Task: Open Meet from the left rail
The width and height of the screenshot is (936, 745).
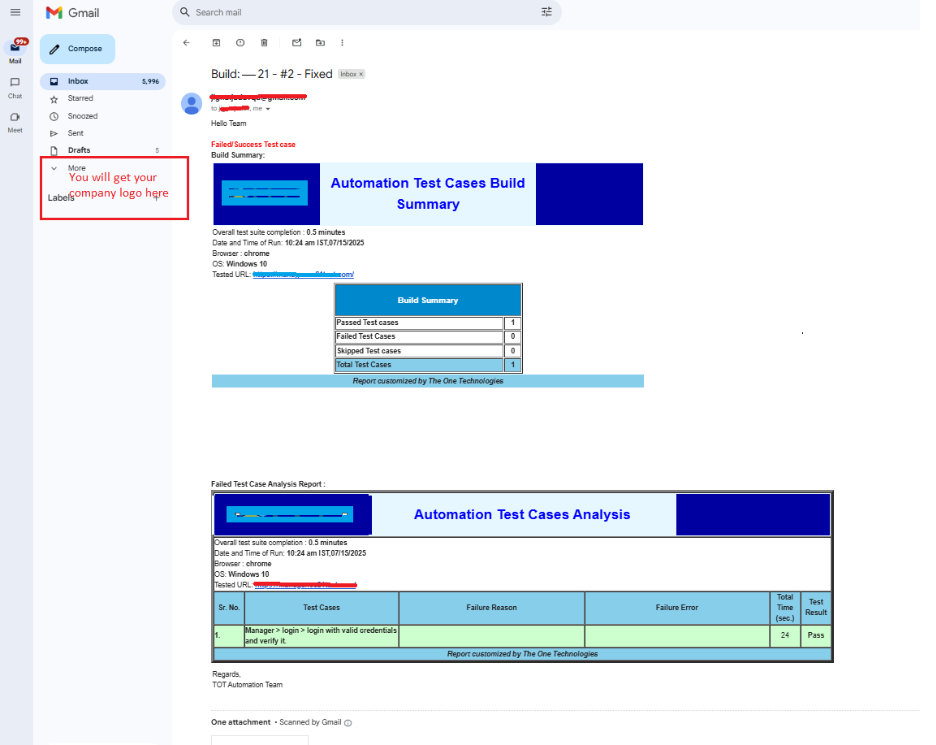Action: tap(15, 122)
